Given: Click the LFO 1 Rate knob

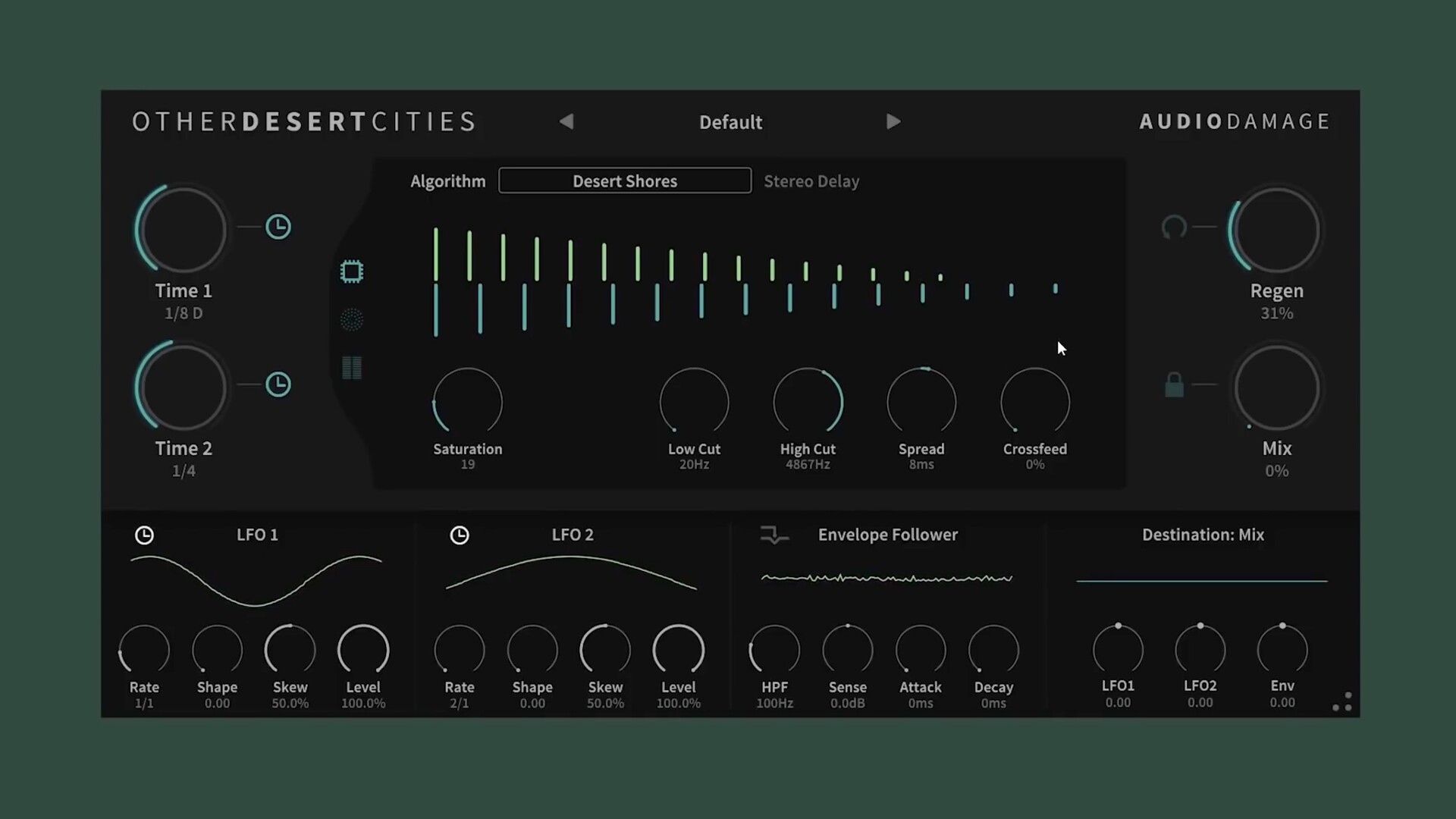Looking at the screenshot, I should tap(144, 650).
